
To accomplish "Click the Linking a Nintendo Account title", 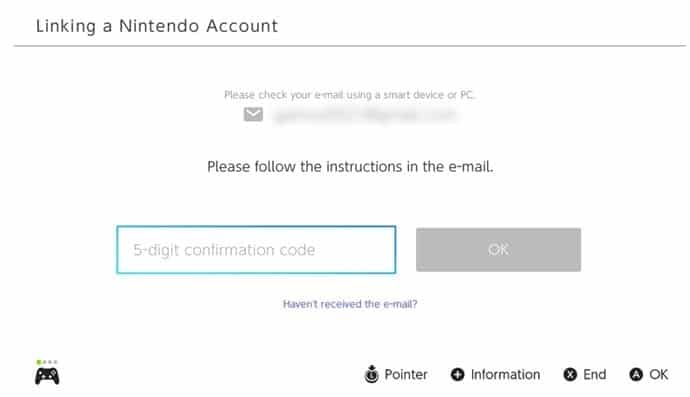I will point(157,26).
